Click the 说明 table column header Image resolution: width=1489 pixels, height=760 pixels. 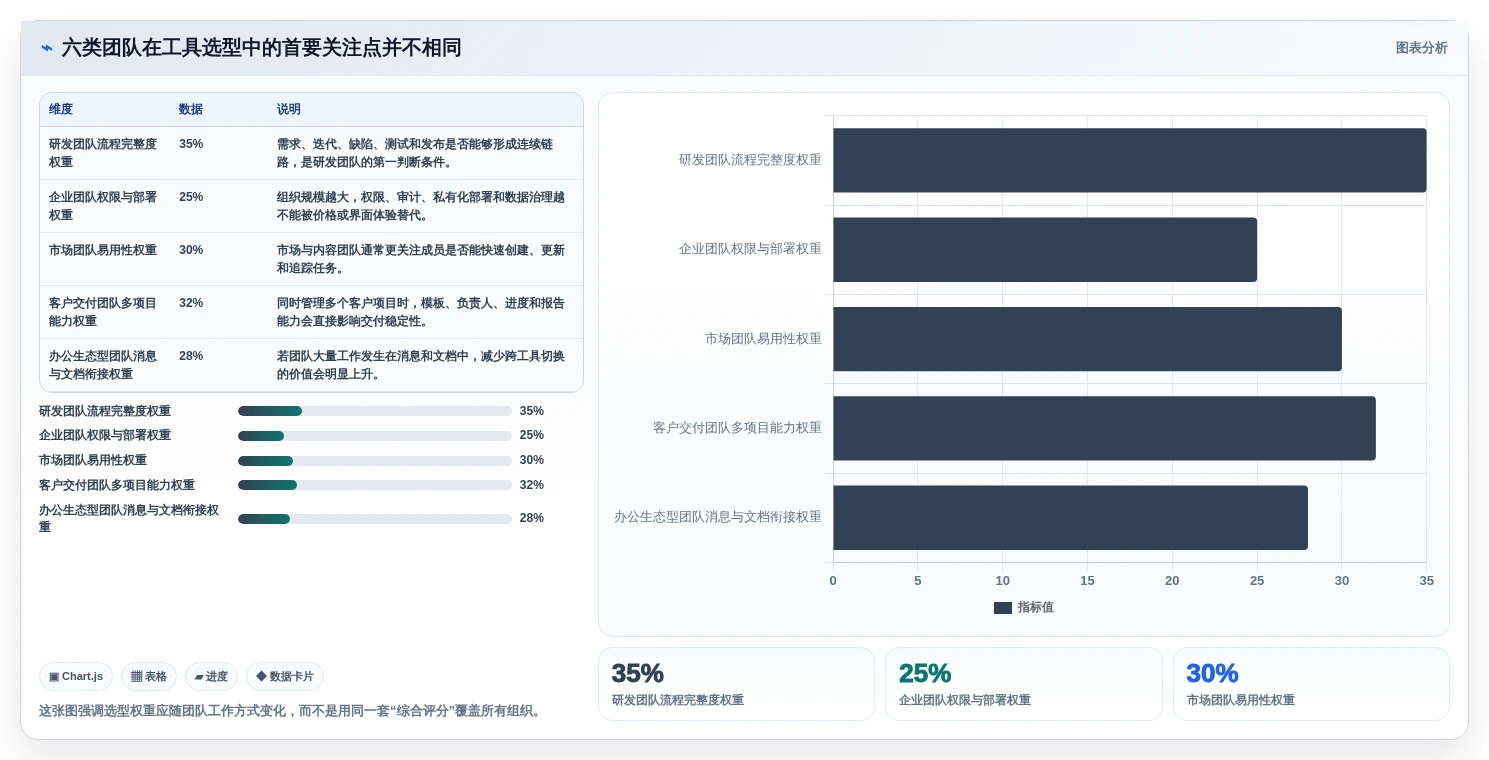289,109
